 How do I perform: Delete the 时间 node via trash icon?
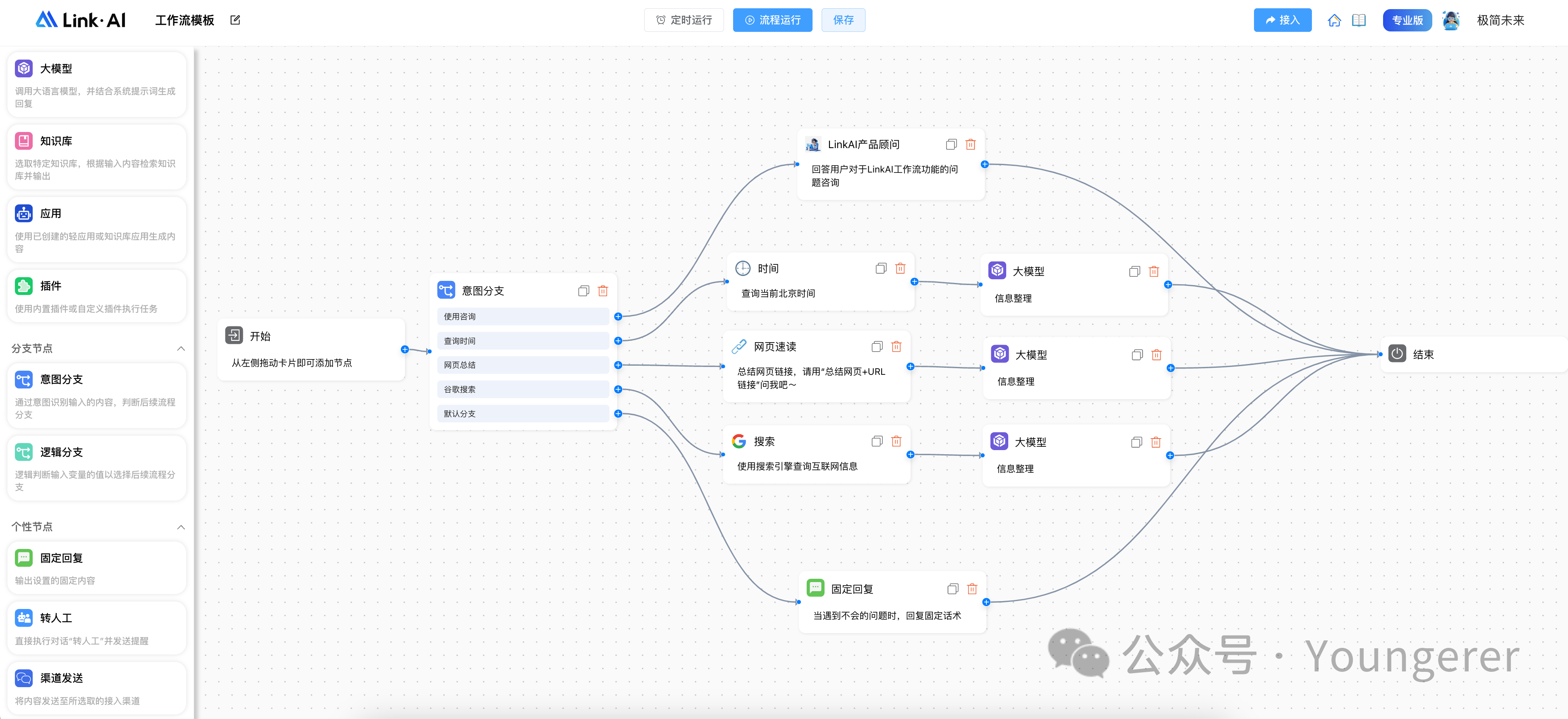pos(900,268)
